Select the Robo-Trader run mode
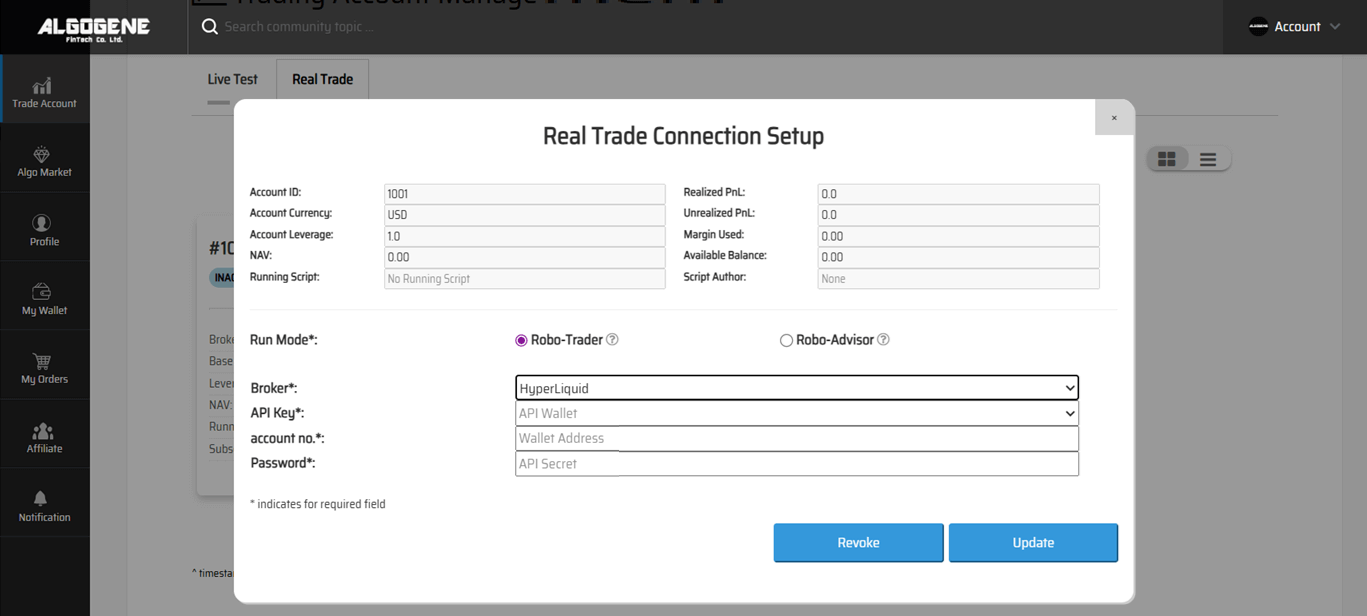This screenshot has width=1367, height=616. point(521,341)
